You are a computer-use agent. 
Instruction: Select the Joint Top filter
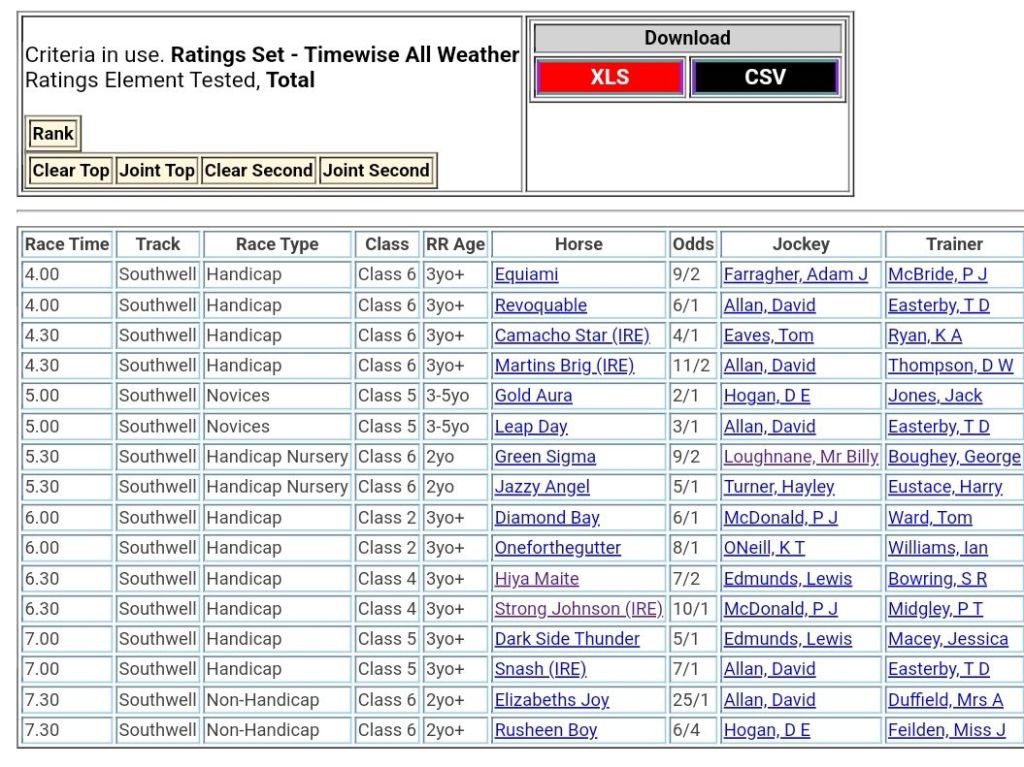(157, 171)
